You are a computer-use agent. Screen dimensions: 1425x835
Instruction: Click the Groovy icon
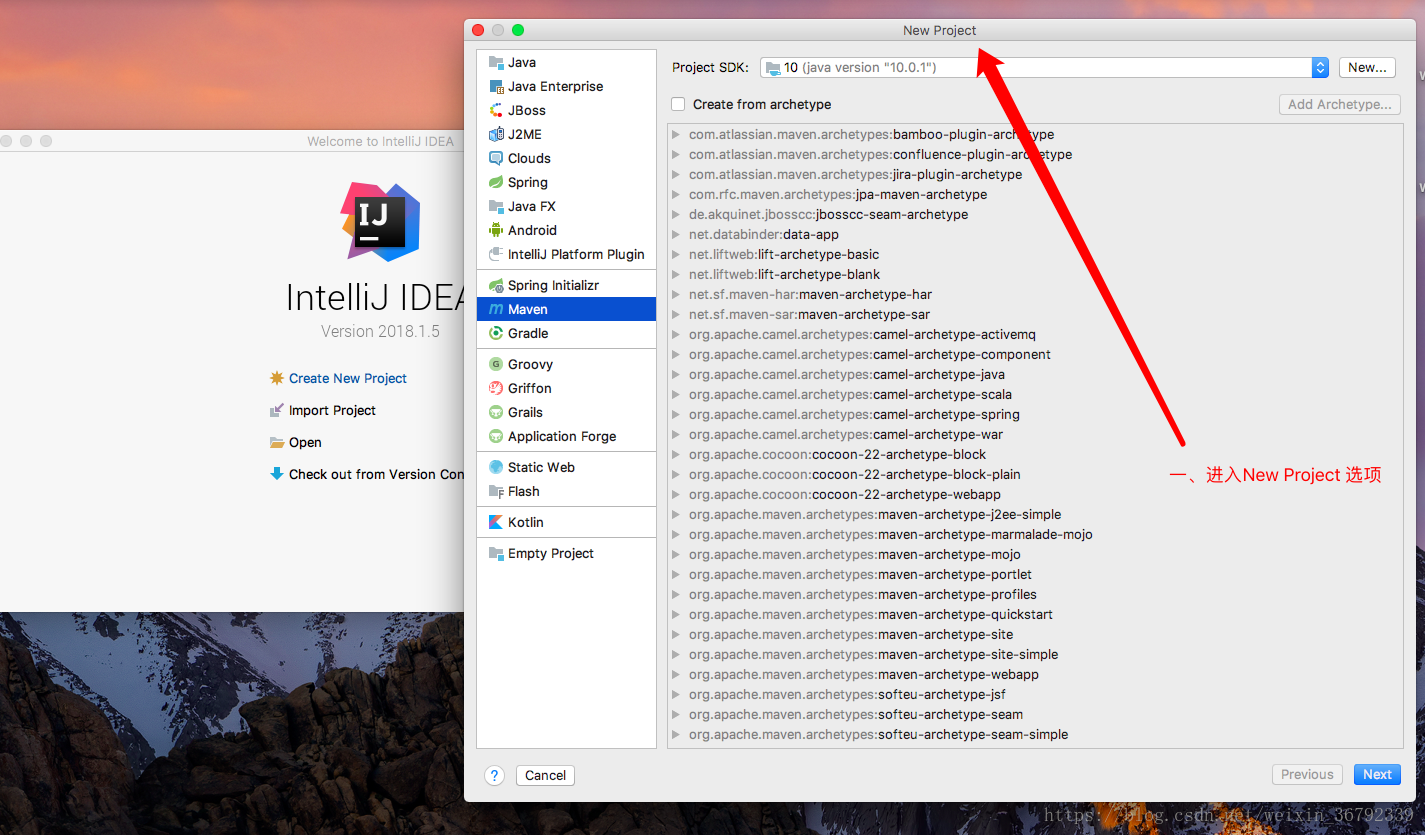[x=496, y=364]
